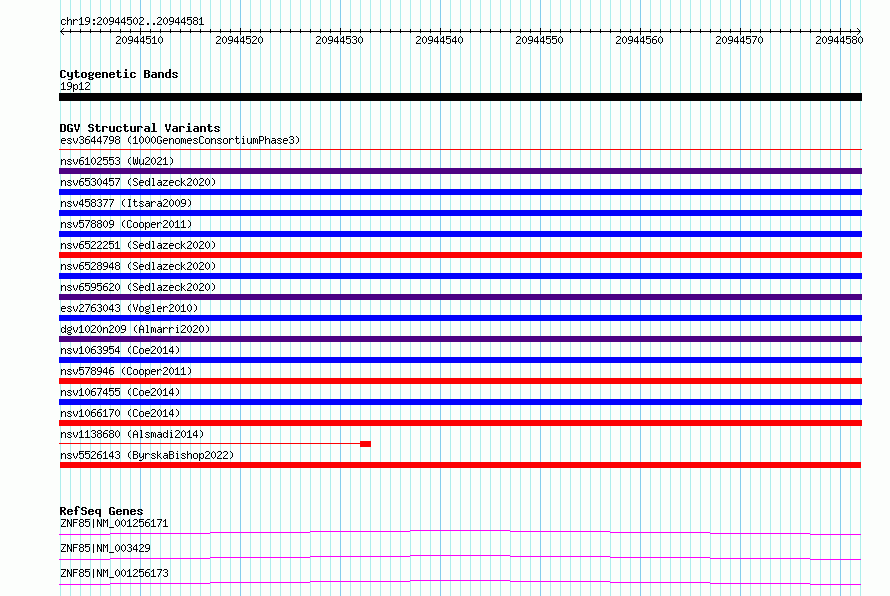The width and height of the screenshot is (890, 596).
Task: Click the blue bar of nsv1067455
Action: [460, 402]
